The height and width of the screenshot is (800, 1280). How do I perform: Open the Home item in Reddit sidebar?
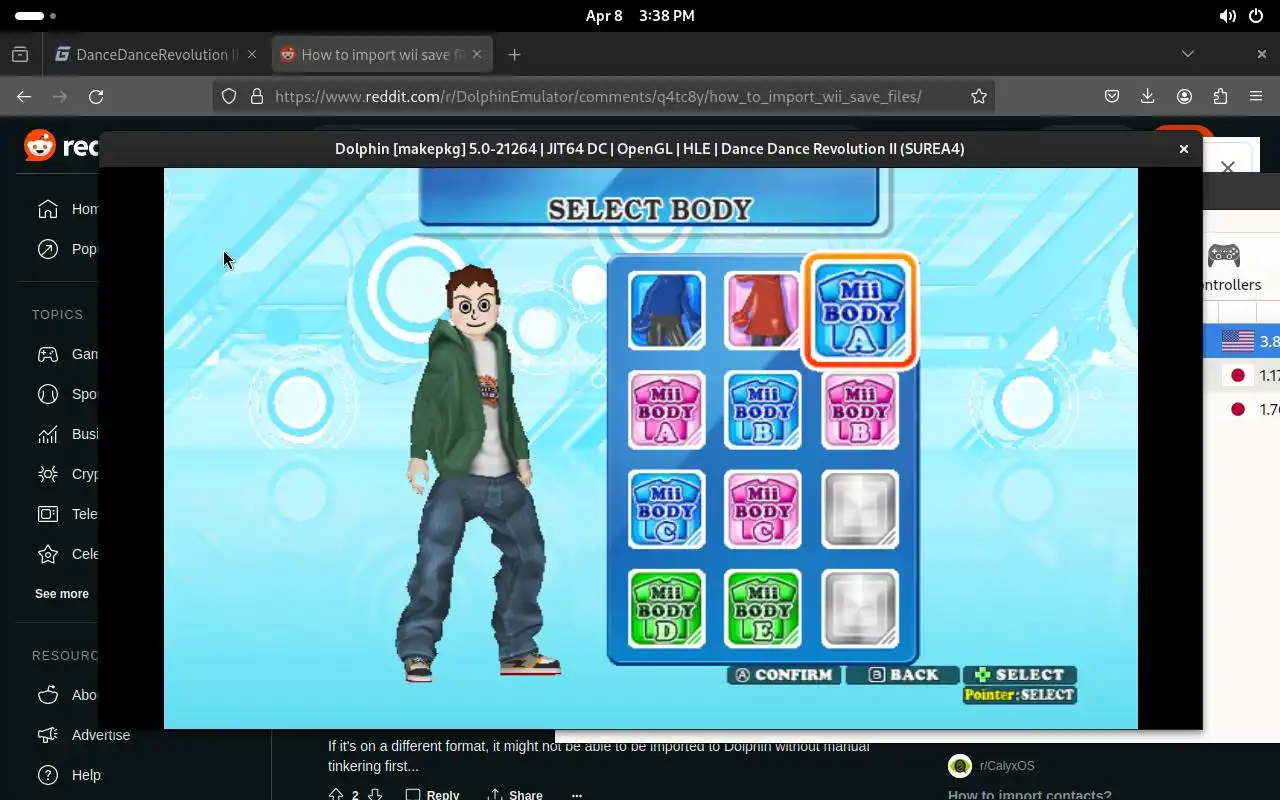click(67, 209)
